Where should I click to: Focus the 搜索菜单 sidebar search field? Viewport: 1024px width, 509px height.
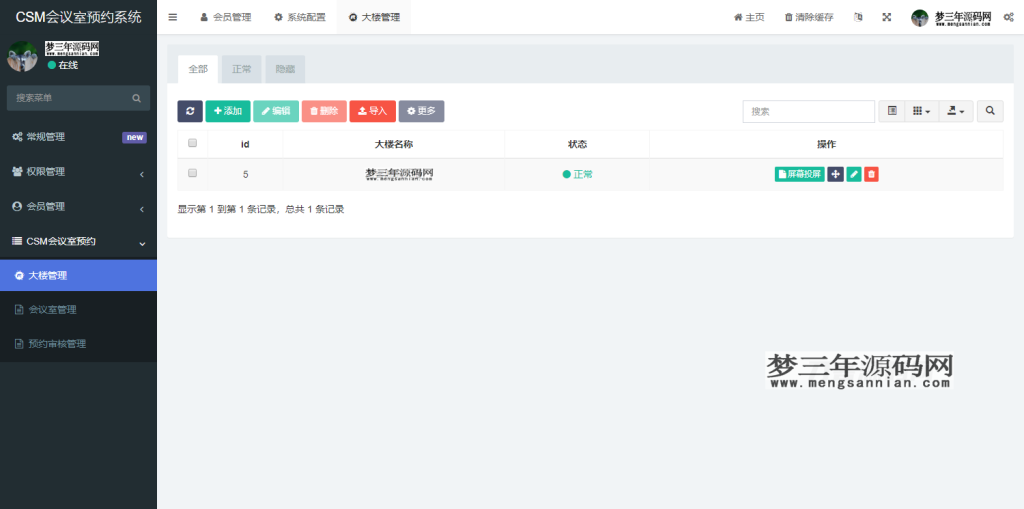69,98
